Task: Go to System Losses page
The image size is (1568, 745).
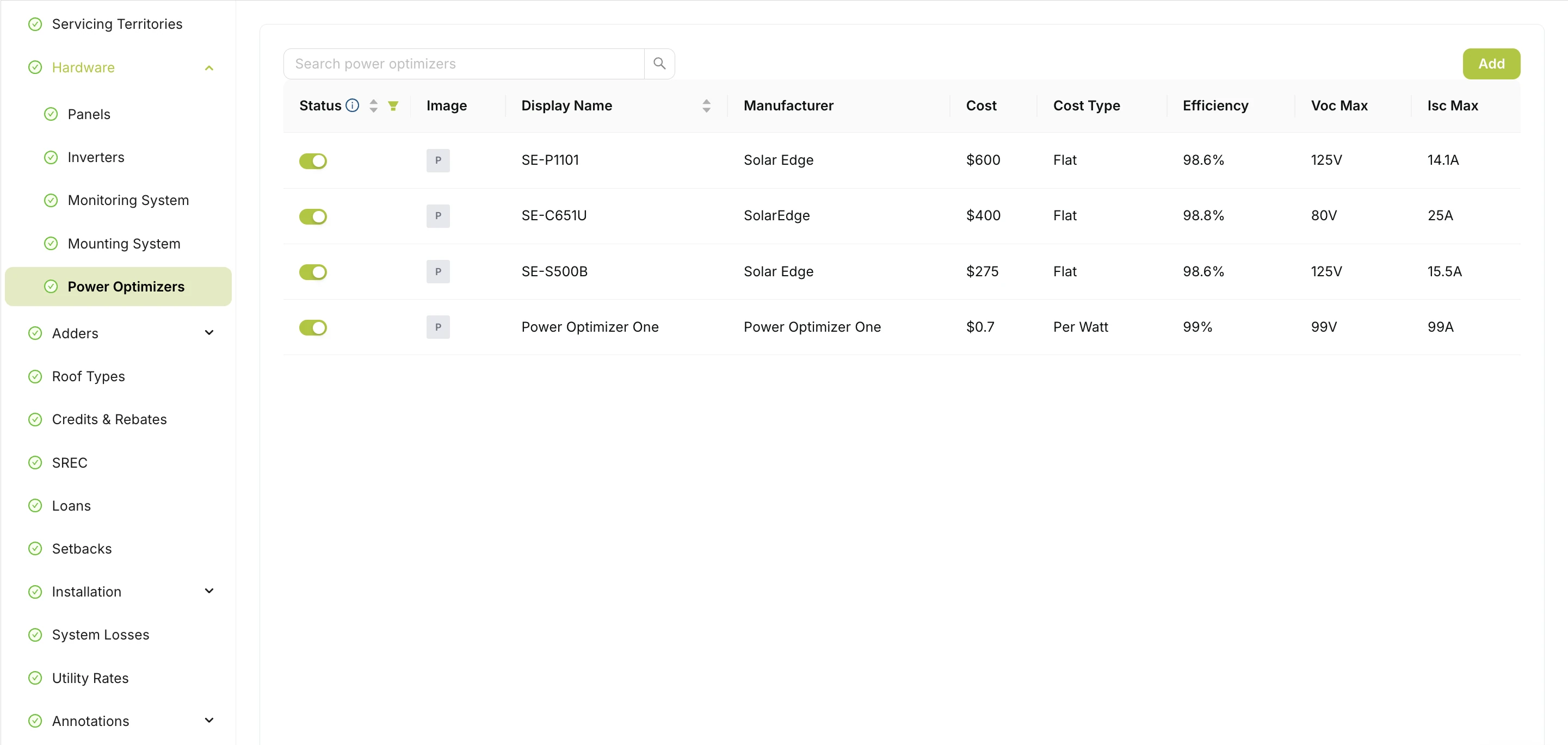Action: click(101, 635)
